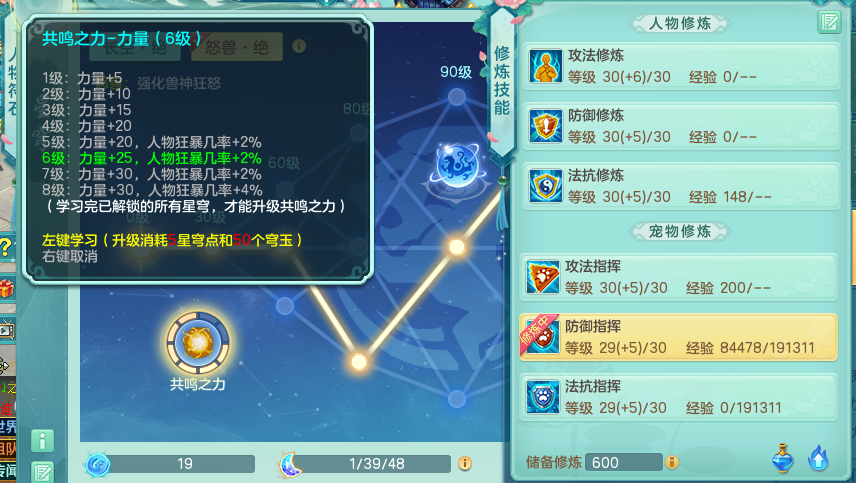This screenshot has height=483, width=856.
Task: Click the 法抗修炼 yin-yang shield icon
Action: tap(545, 186)
